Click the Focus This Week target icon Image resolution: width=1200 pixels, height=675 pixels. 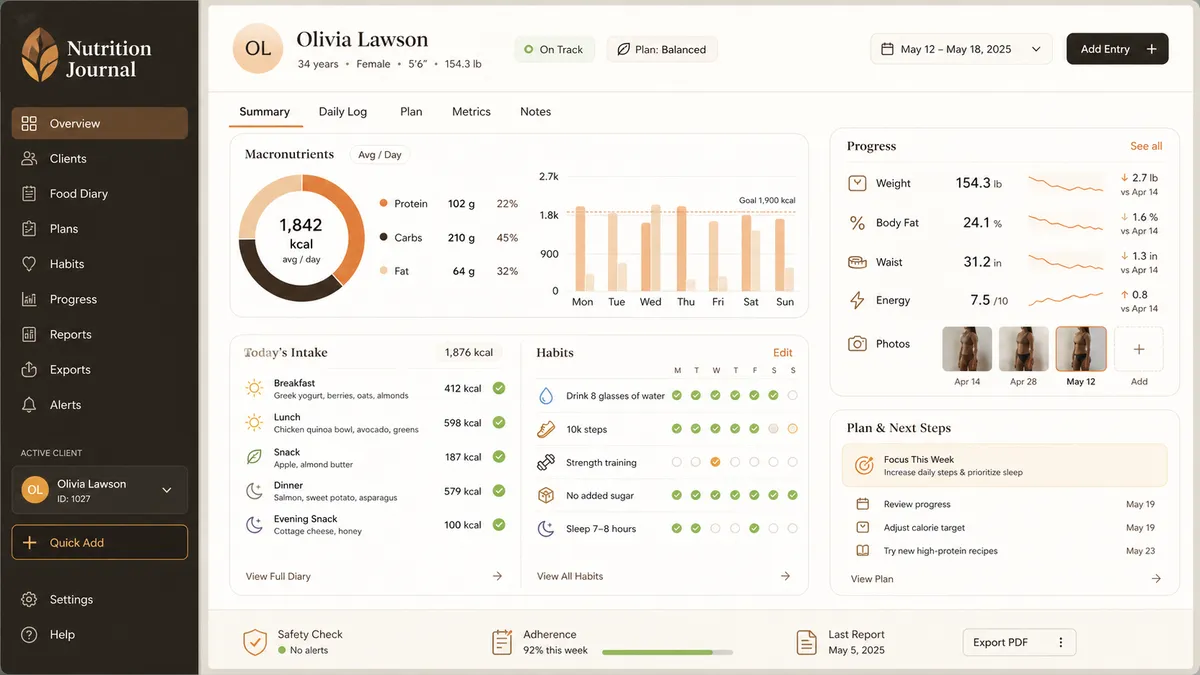[864, 466]
